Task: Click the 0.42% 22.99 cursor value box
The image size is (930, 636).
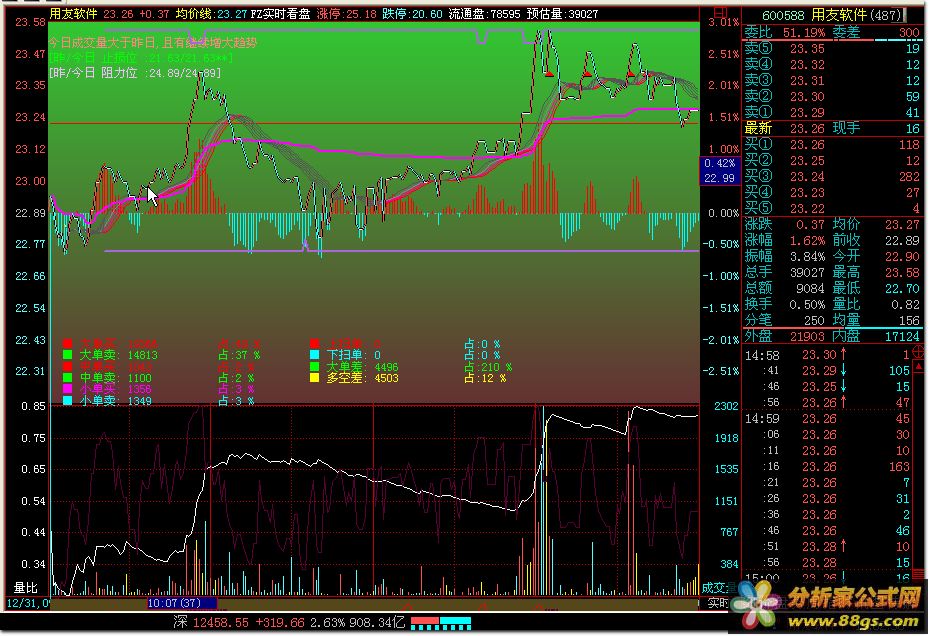Action: 719,171
